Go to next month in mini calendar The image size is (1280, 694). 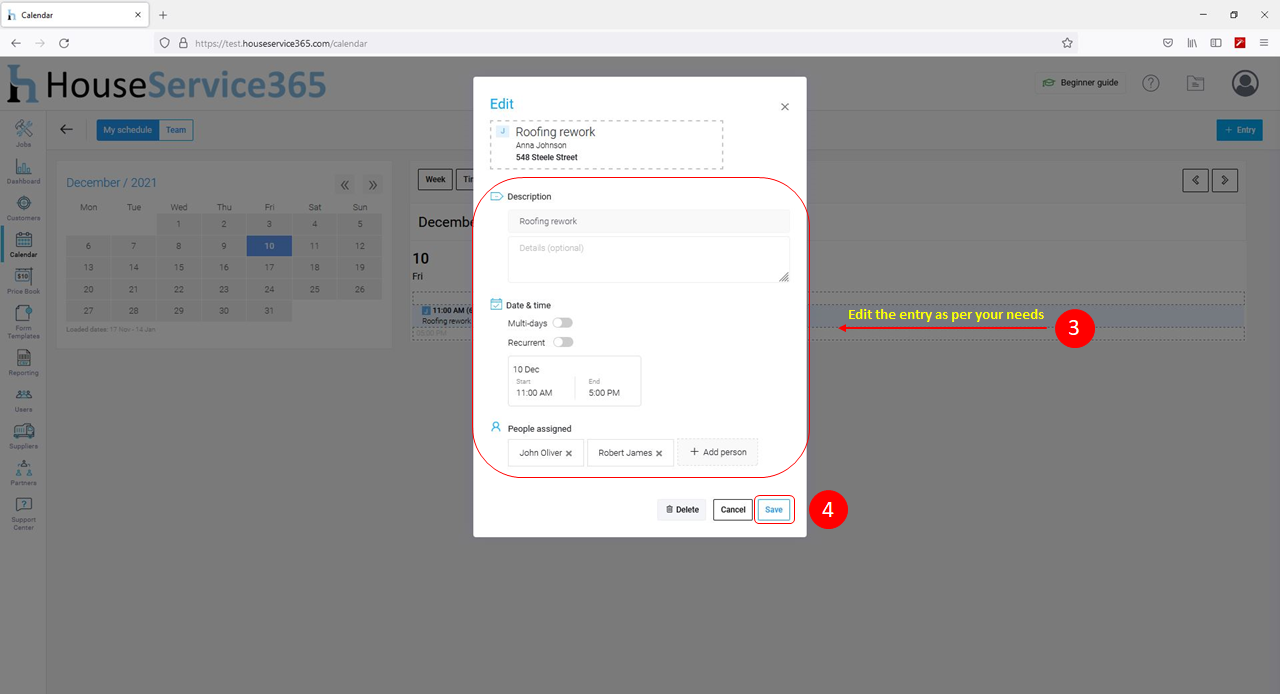point(372,185)
